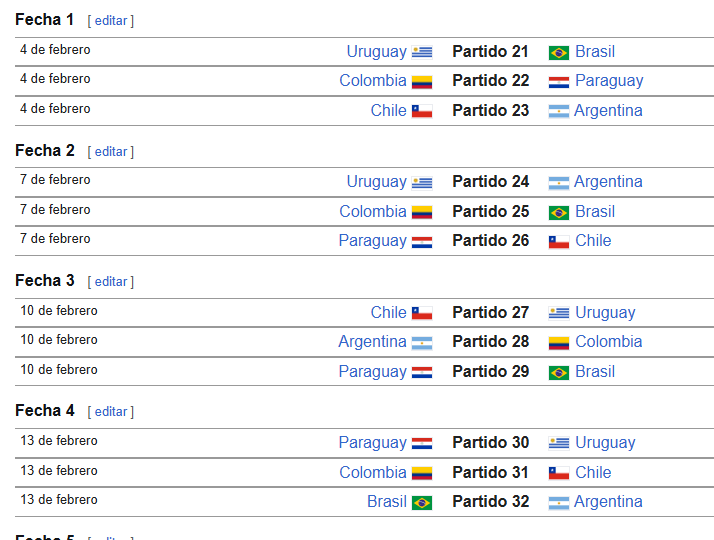This screenshot has width=714, height=540.
Task: Follow Paraguay link in Partido 29
Action: (x=372, y=372)
